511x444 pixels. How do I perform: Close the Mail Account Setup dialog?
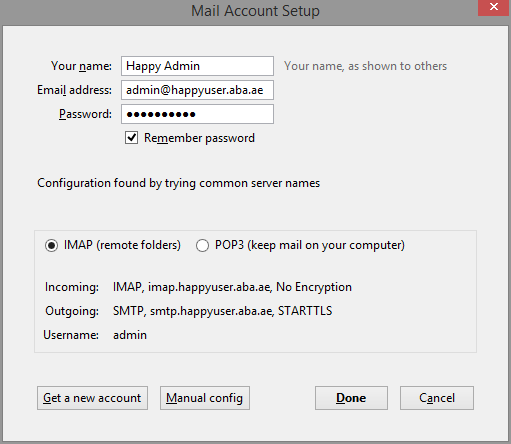coord(494,7)
